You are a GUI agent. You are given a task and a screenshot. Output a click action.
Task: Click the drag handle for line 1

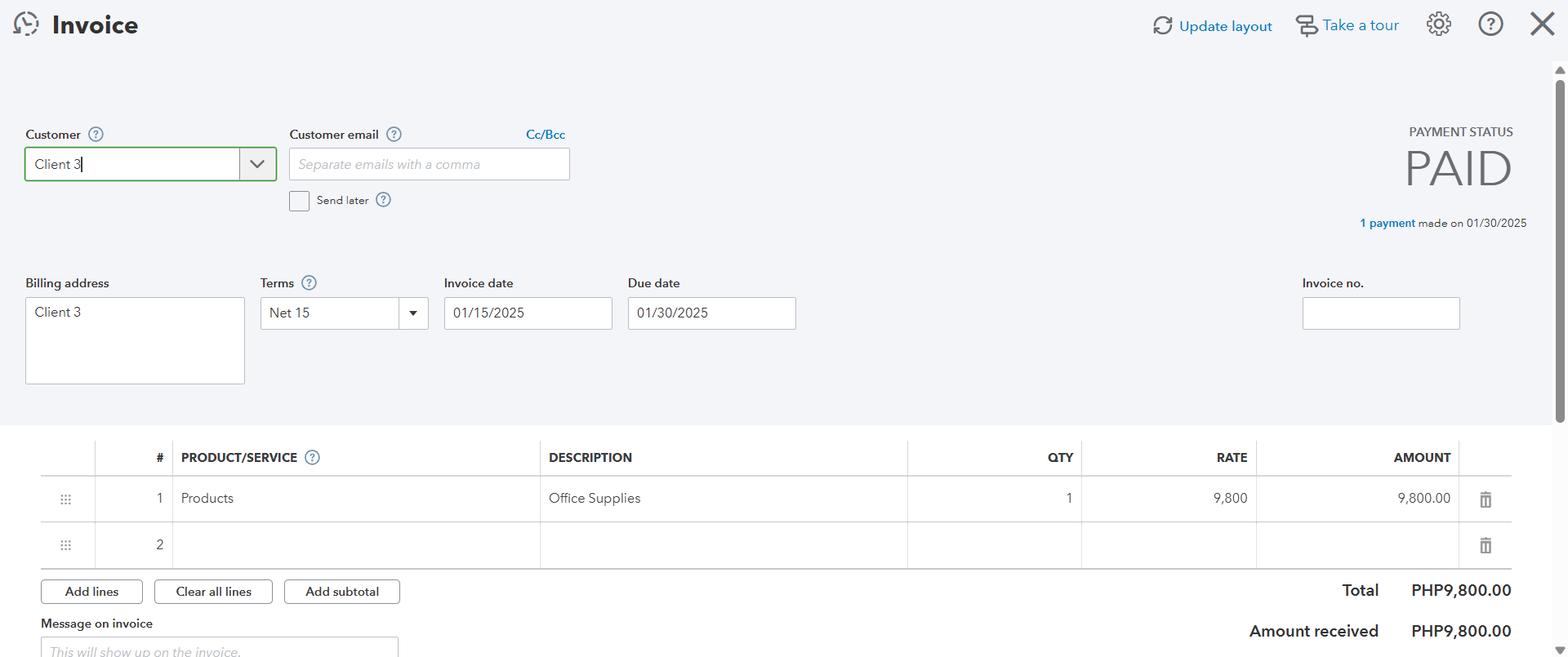click(66, 499)
